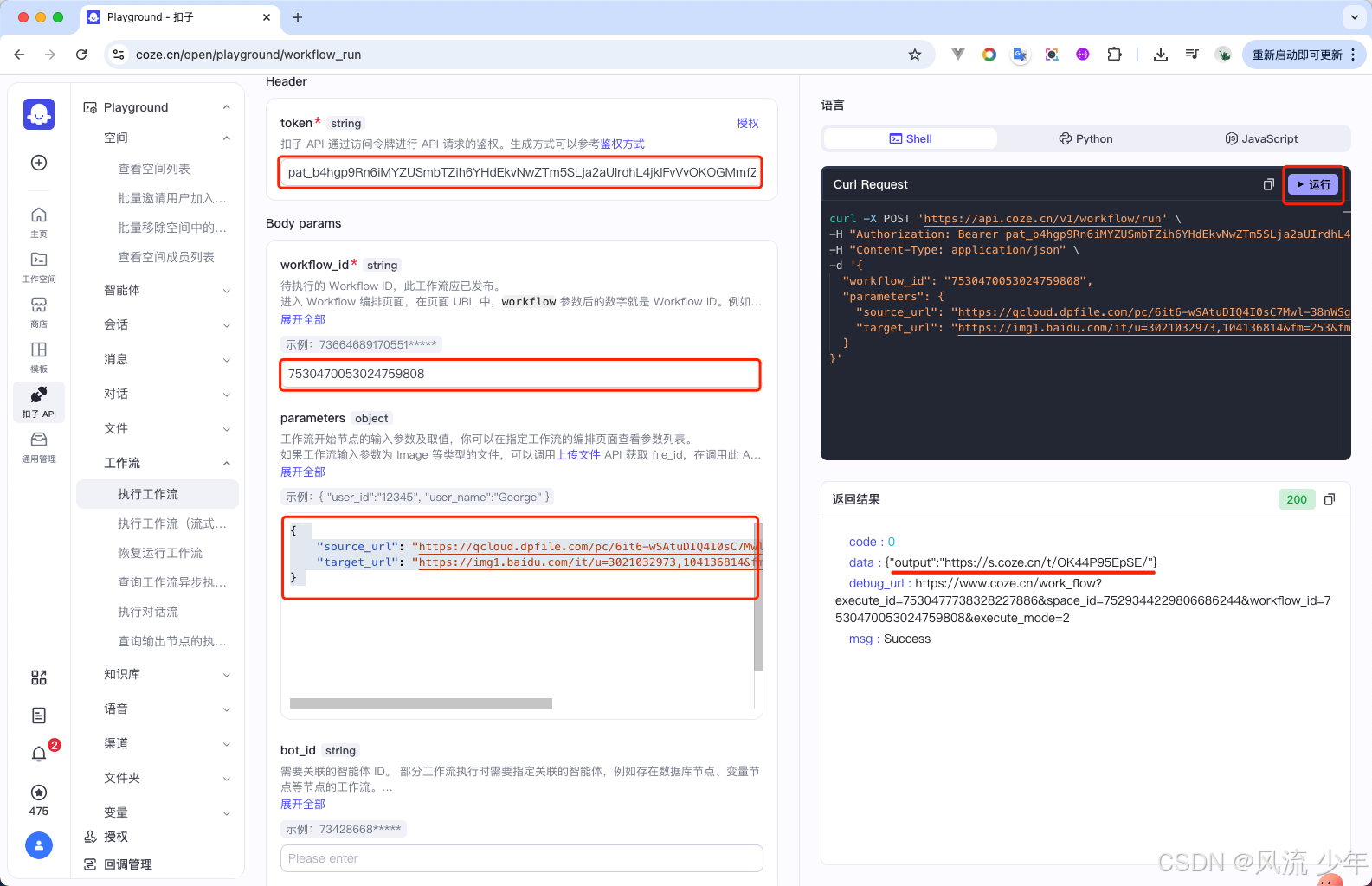Screen dimensions: 1372x886
Task: Click 展开全部 under bot_id description
Action: coord(303,804)
